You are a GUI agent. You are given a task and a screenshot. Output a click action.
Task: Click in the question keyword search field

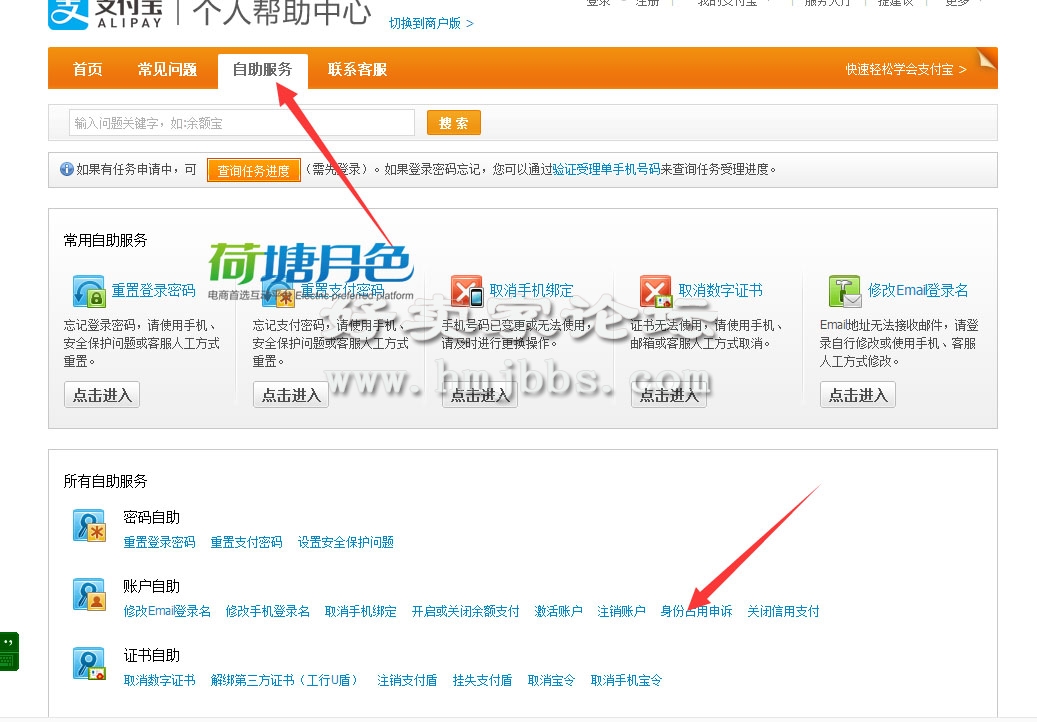coord(241,123)
